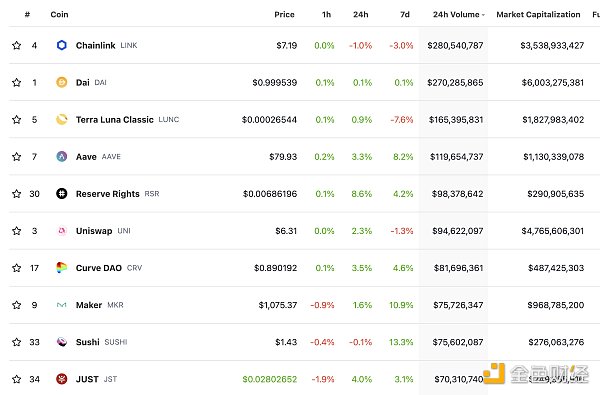The width and height of the screenshot is (600, 395).
Task: Sort by 24h Volume column arrow
Action: [x=483, y=15]
